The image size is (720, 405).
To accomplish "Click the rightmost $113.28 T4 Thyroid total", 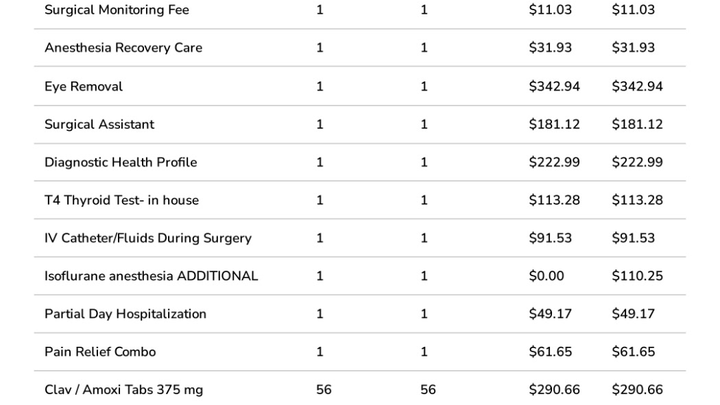I will (637, 200).
